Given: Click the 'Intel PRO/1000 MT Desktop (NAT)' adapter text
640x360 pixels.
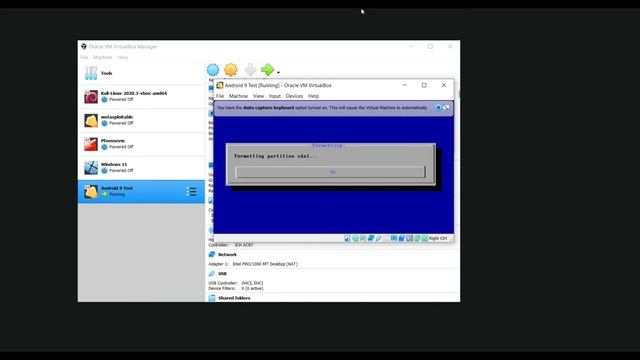Looking at the screenshot, I should point(265,264).
